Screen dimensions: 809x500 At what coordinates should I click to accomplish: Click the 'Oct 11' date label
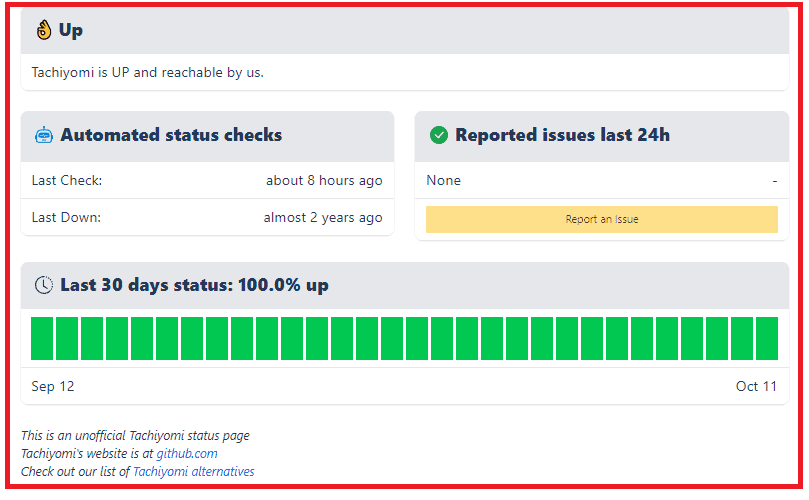click(756, 386)
